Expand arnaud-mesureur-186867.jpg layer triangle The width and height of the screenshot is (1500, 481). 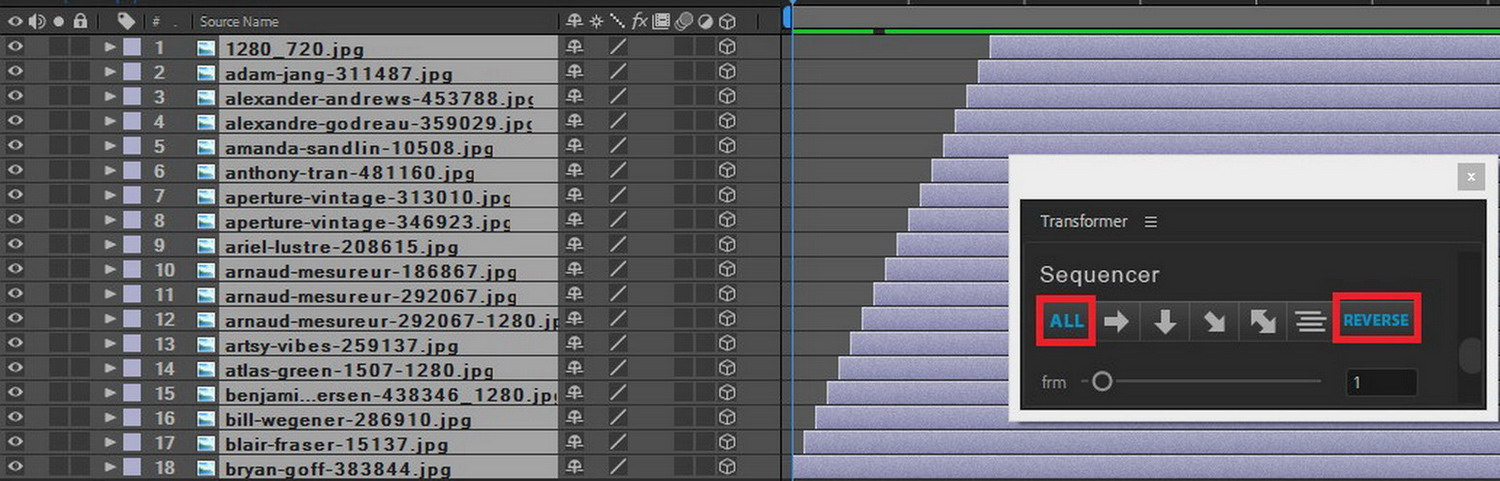110,270
